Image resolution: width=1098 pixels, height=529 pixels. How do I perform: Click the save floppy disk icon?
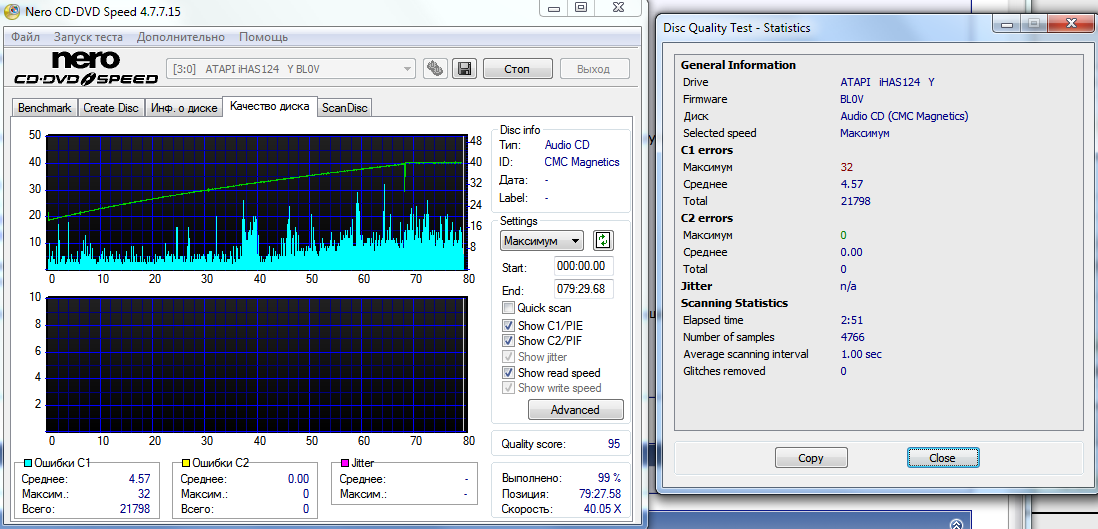coord(463,69)
